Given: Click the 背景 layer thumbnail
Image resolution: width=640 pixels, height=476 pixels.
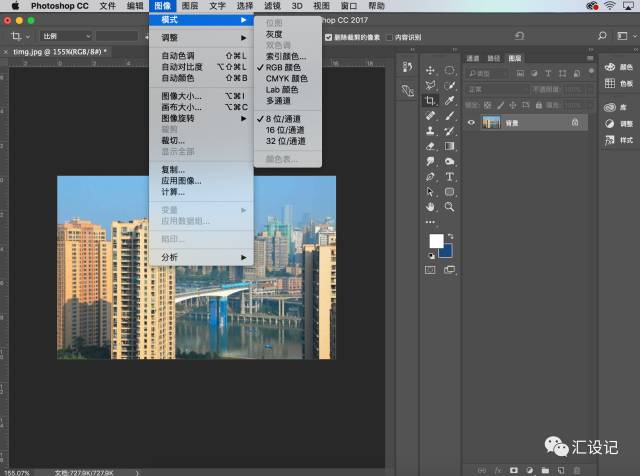Looking at the screenshot, I should pos(492,122).
